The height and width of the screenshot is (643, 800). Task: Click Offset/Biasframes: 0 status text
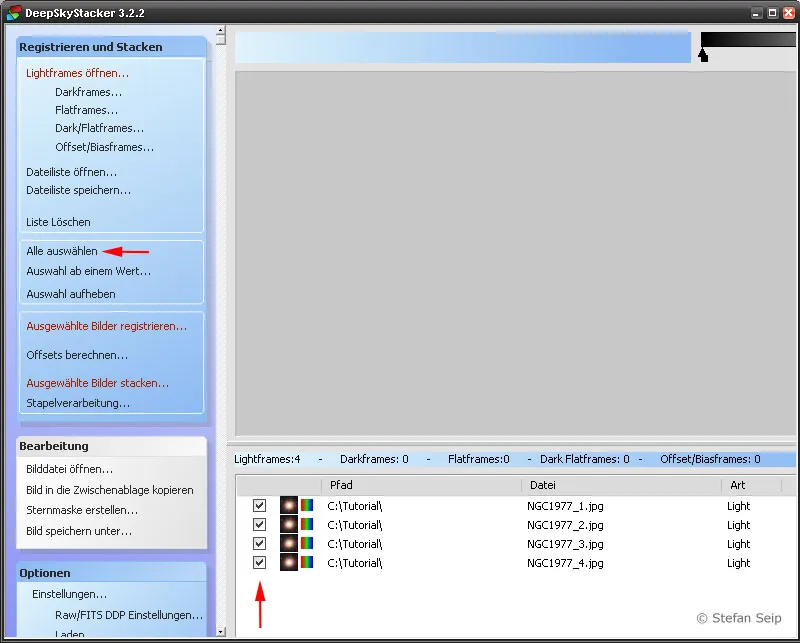[x=710, y=459]
